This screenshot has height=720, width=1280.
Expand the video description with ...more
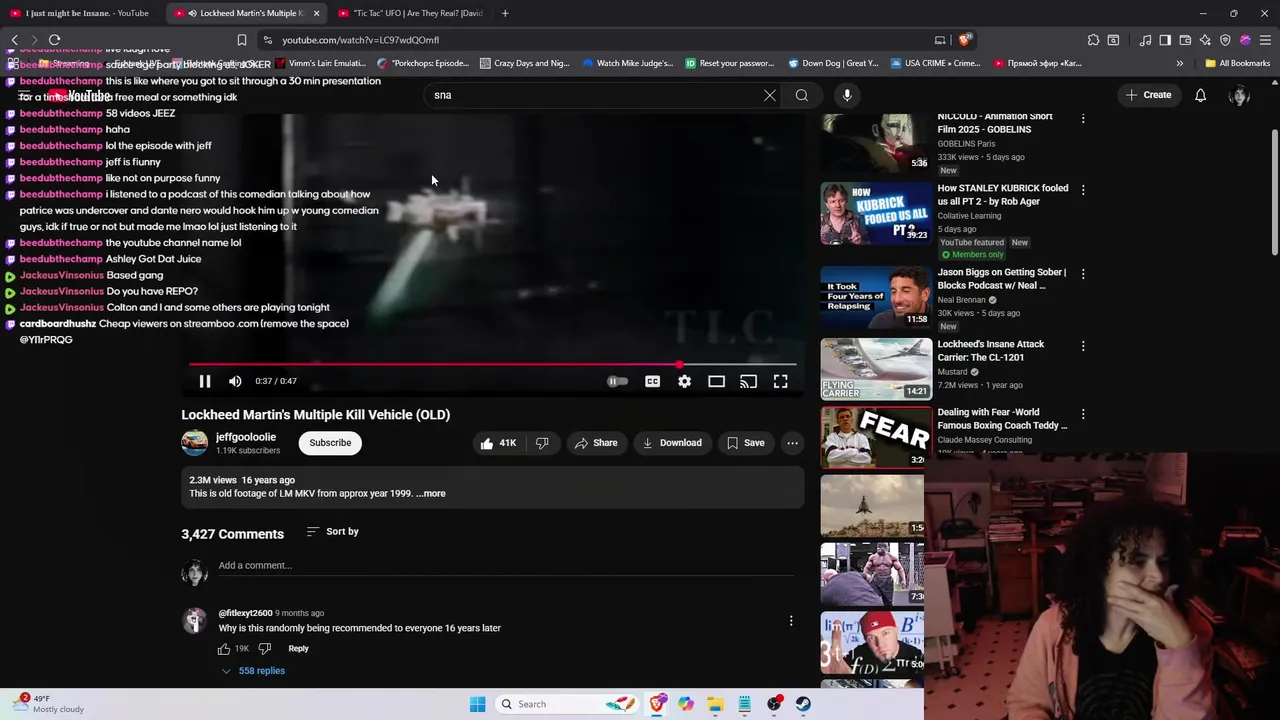[431, 494]
